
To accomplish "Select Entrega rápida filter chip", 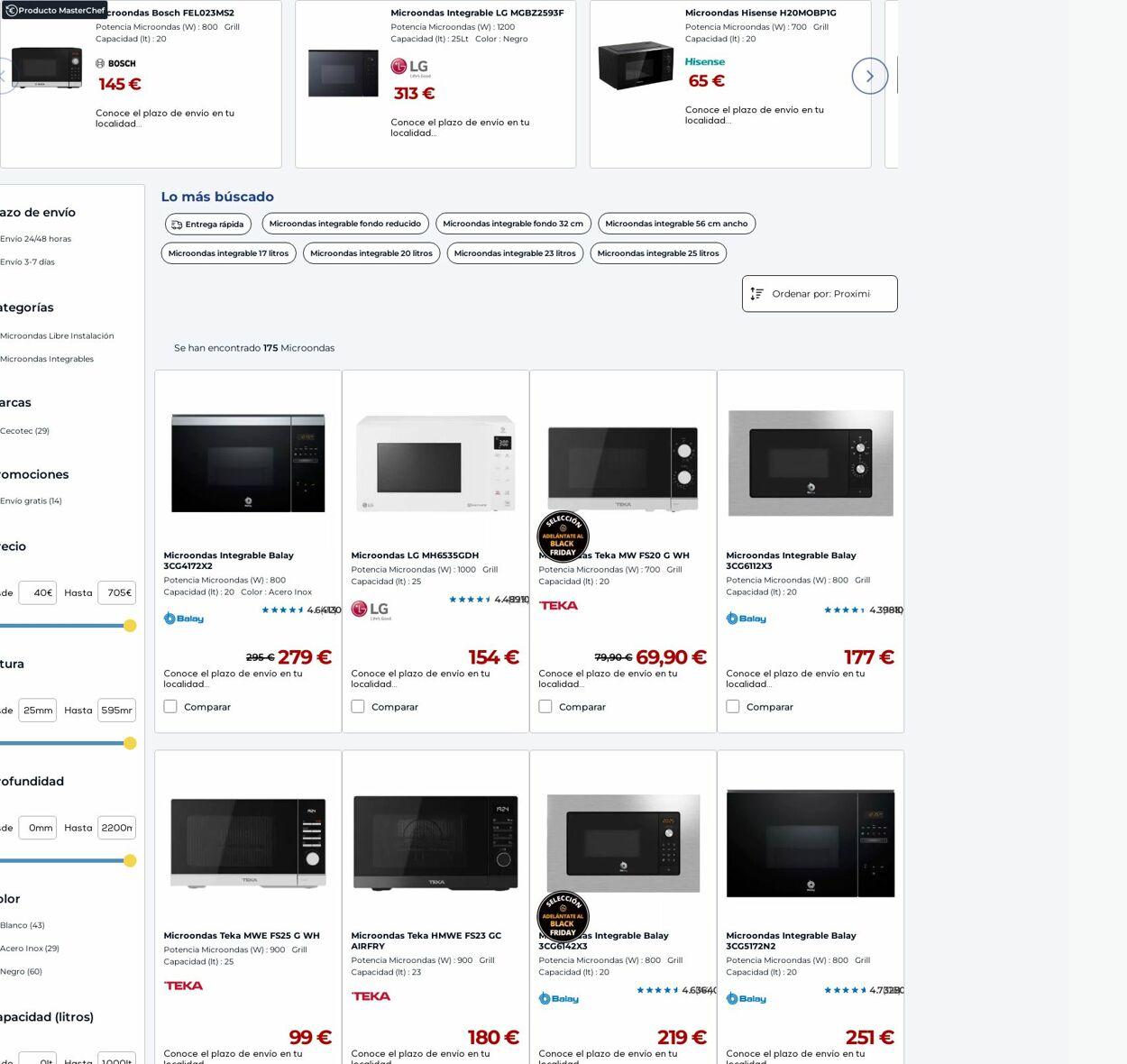I will pyautogui.click(x=208, y=225).
